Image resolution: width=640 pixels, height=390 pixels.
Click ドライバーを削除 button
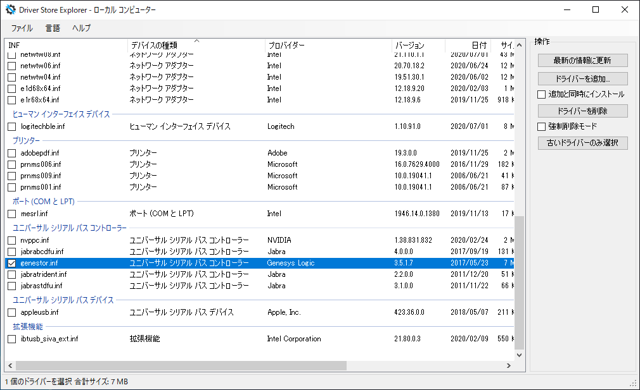[x=582, y=111]
